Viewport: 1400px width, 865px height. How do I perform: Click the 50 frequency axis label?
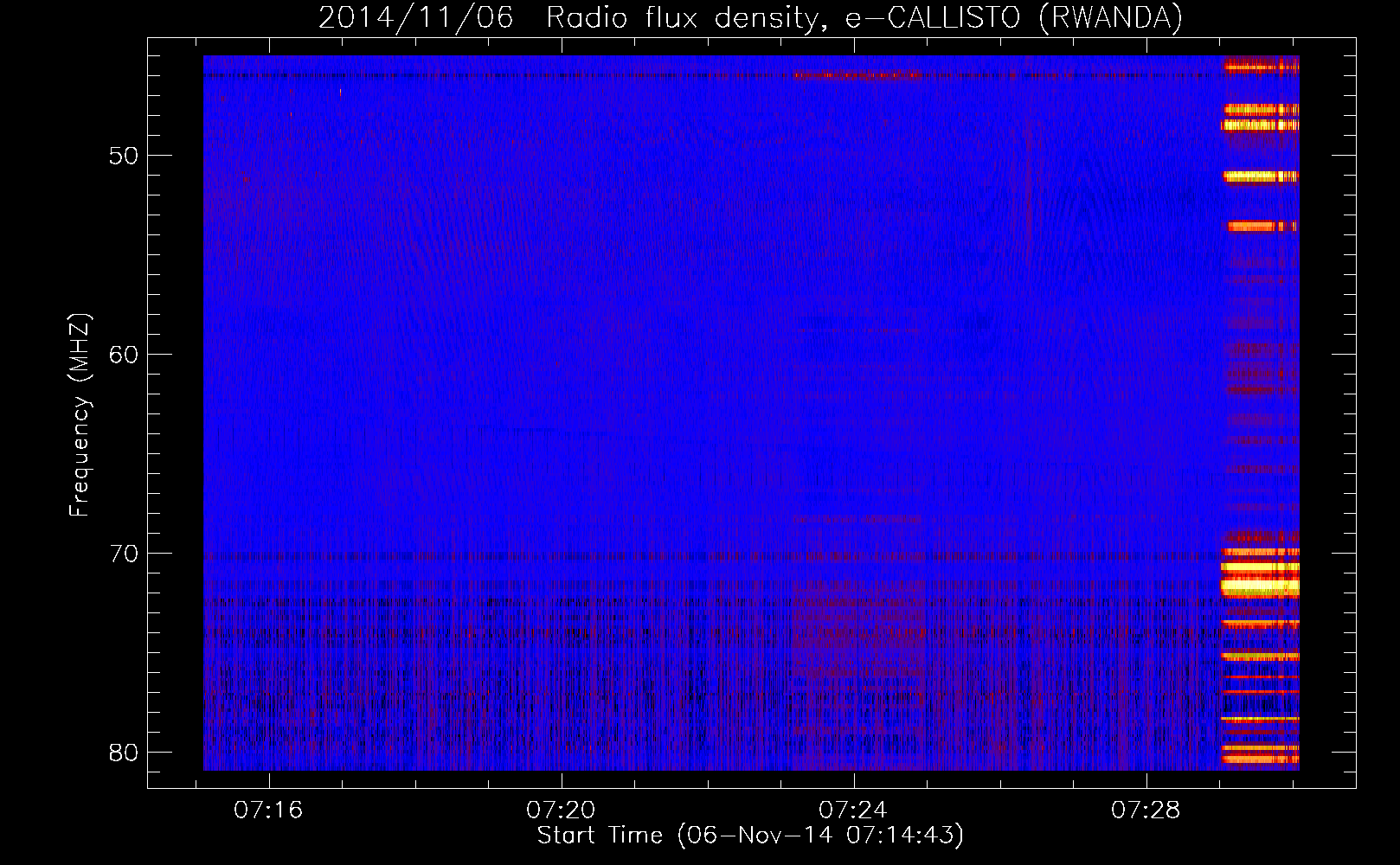[x=124, y=157]
